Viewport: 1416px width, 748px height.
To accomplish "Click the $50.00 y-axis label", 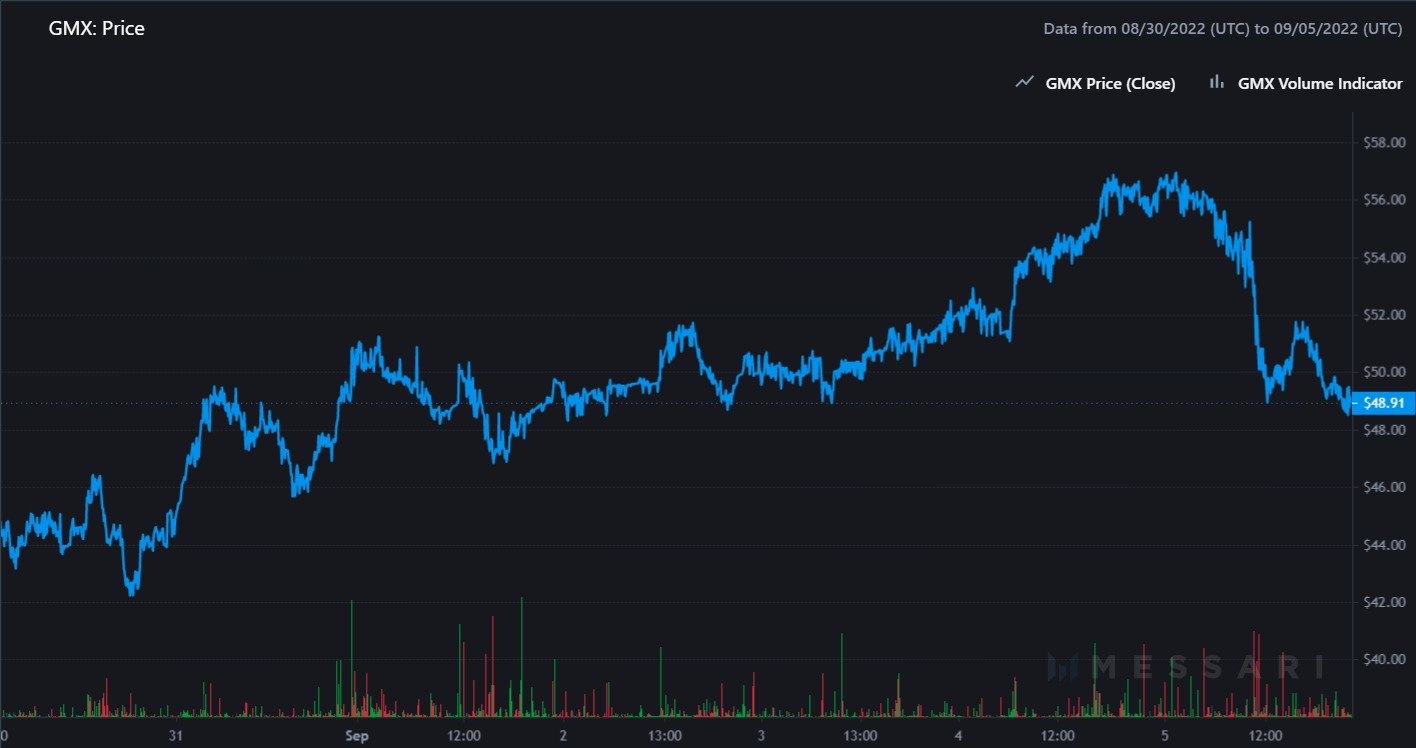I will coord(1385,372).
